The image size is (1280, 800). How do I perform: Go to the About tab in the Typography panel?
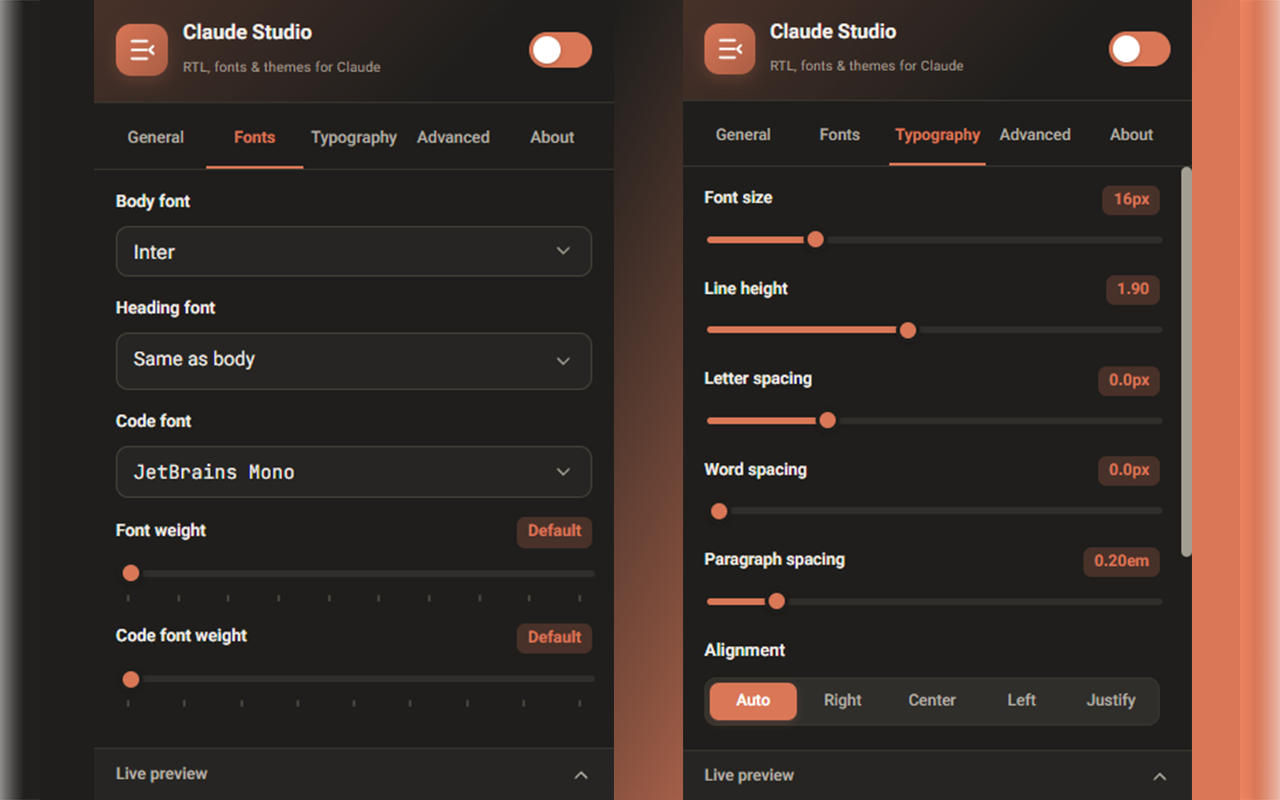coord(1132,135)
